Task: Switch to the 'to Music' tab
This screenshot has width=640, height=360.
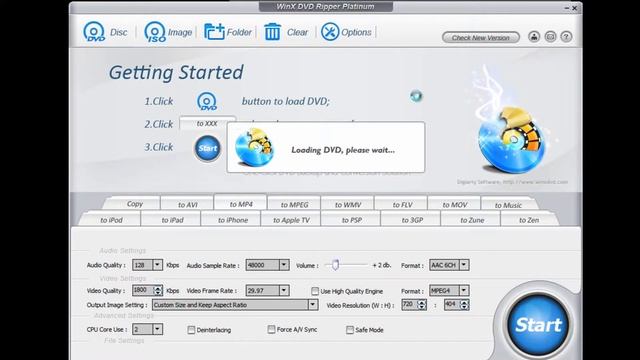Action: tap(508, 204)
